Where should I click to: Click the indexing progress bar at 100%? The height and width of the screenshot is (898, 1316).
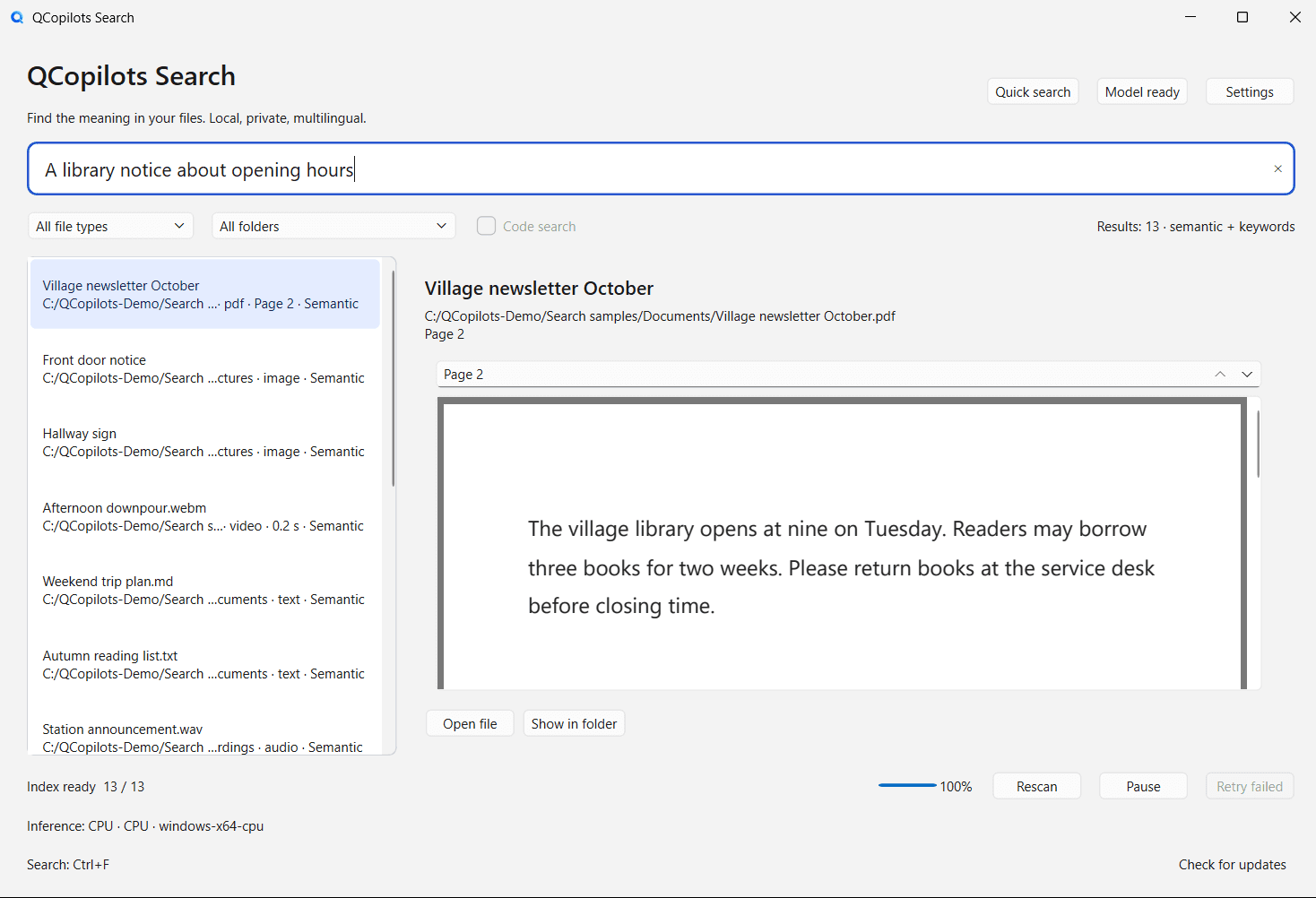(907, 785)
